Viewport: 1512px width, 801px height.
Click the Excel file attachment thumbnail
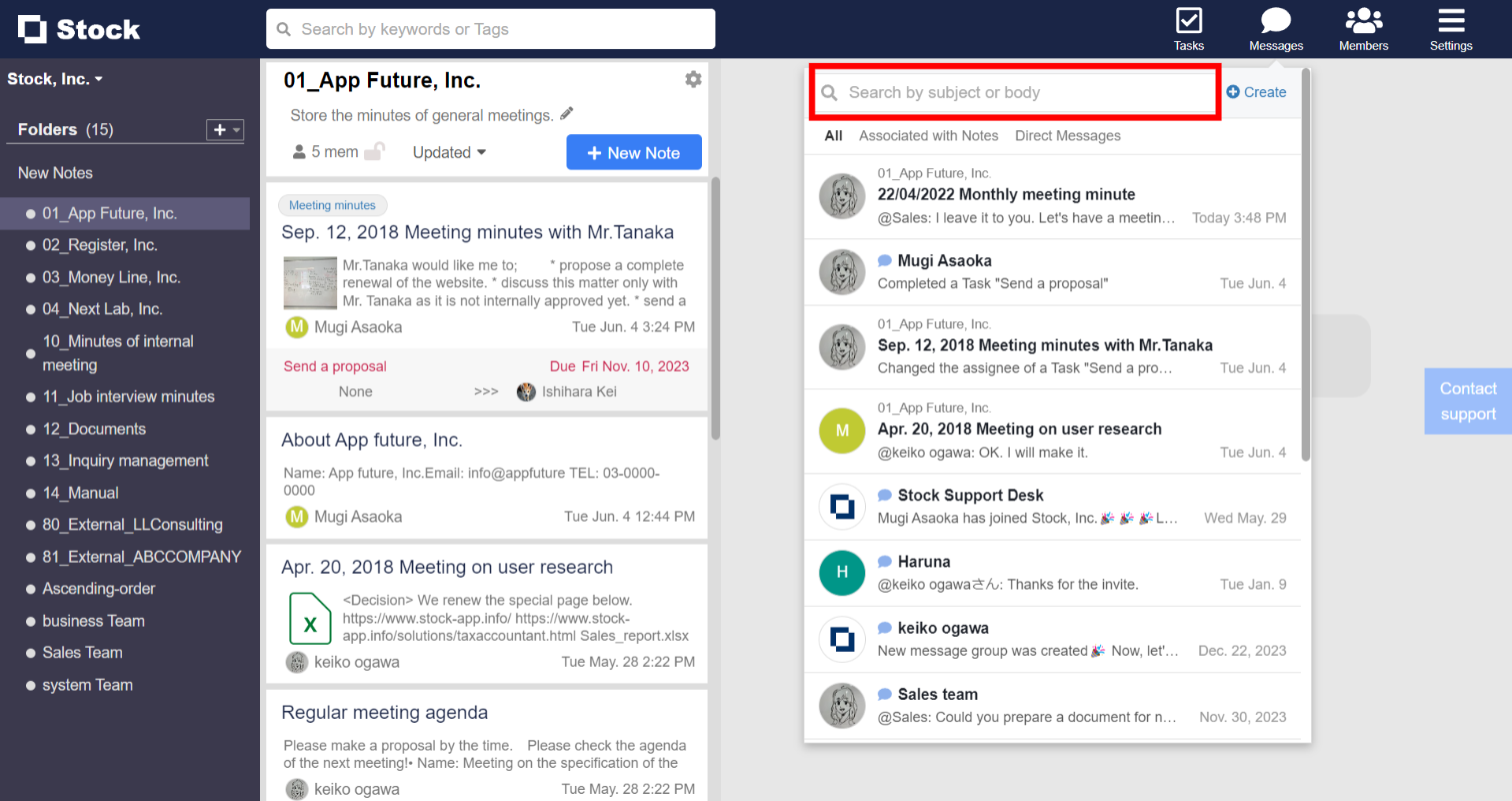pyautogui.click(x=310, y=618)
